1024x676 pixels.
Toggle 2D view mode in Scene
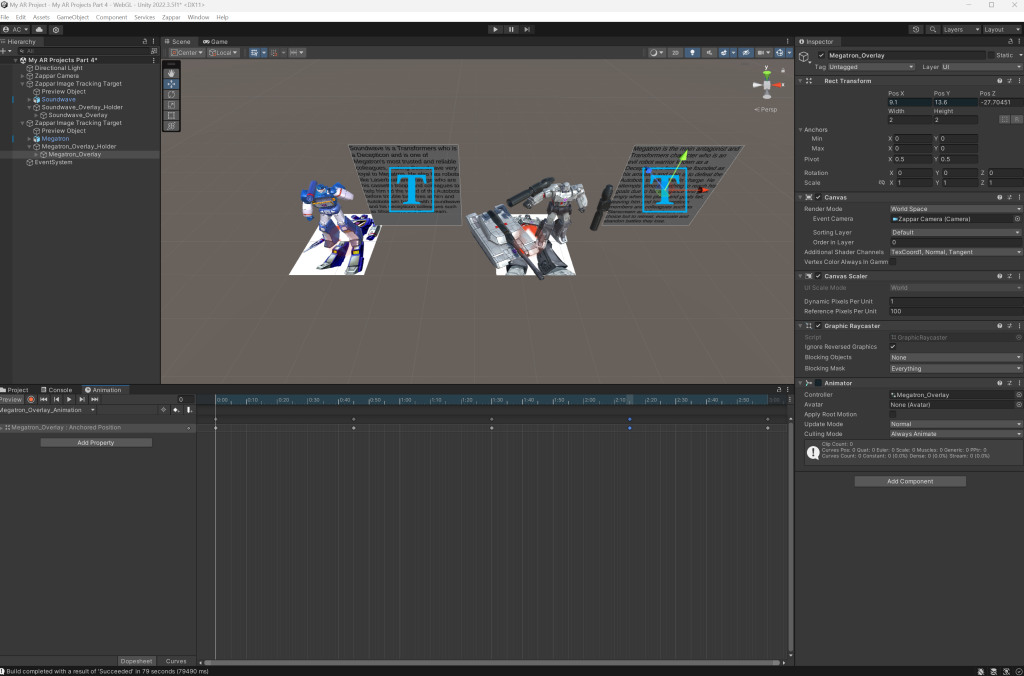(x=675, y=52)
